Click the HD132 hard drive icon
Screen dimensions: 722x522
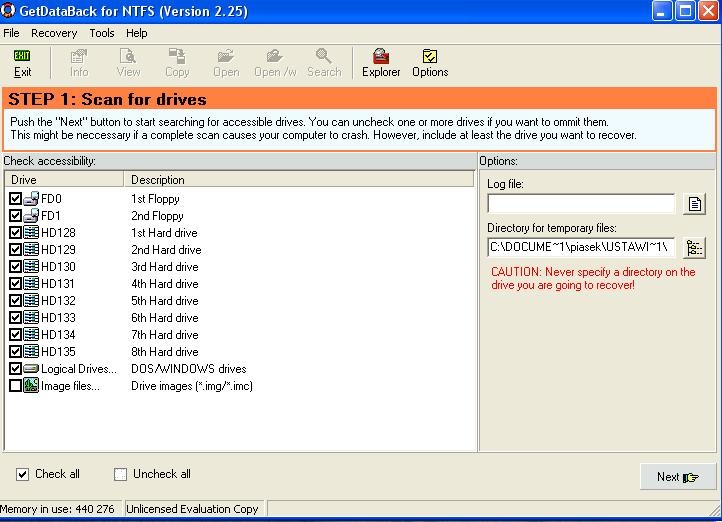31,301
